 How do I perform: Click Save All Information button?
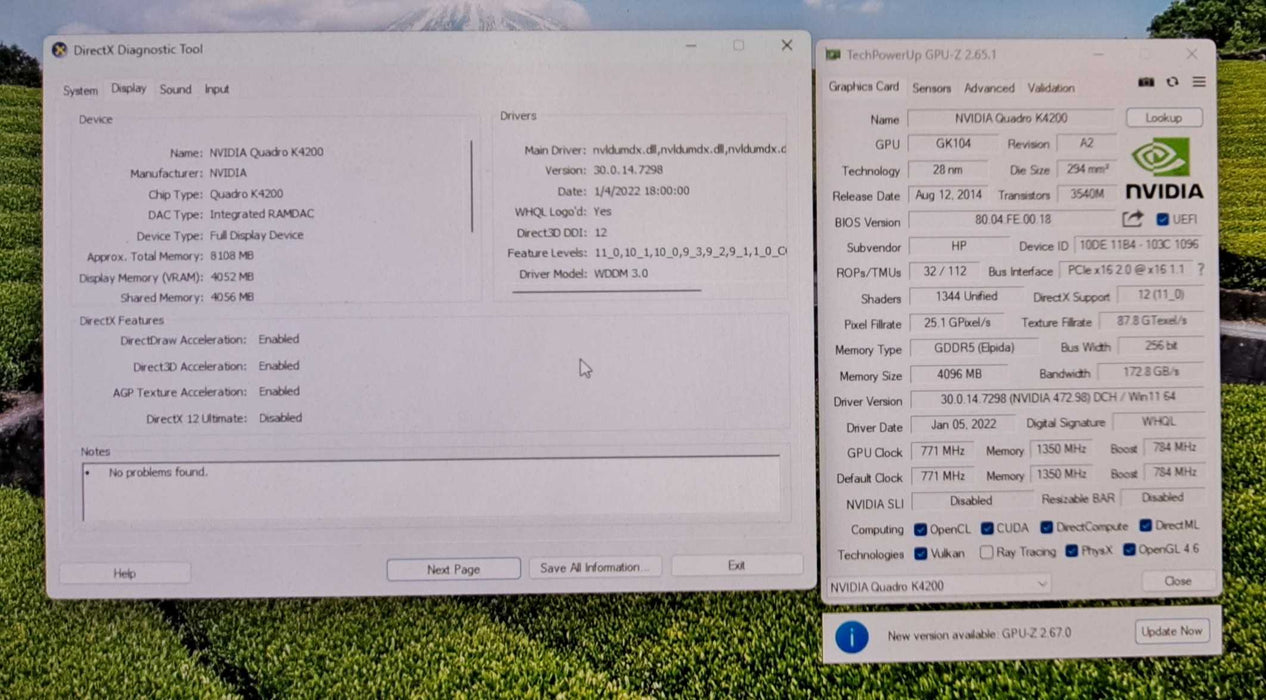595,567
